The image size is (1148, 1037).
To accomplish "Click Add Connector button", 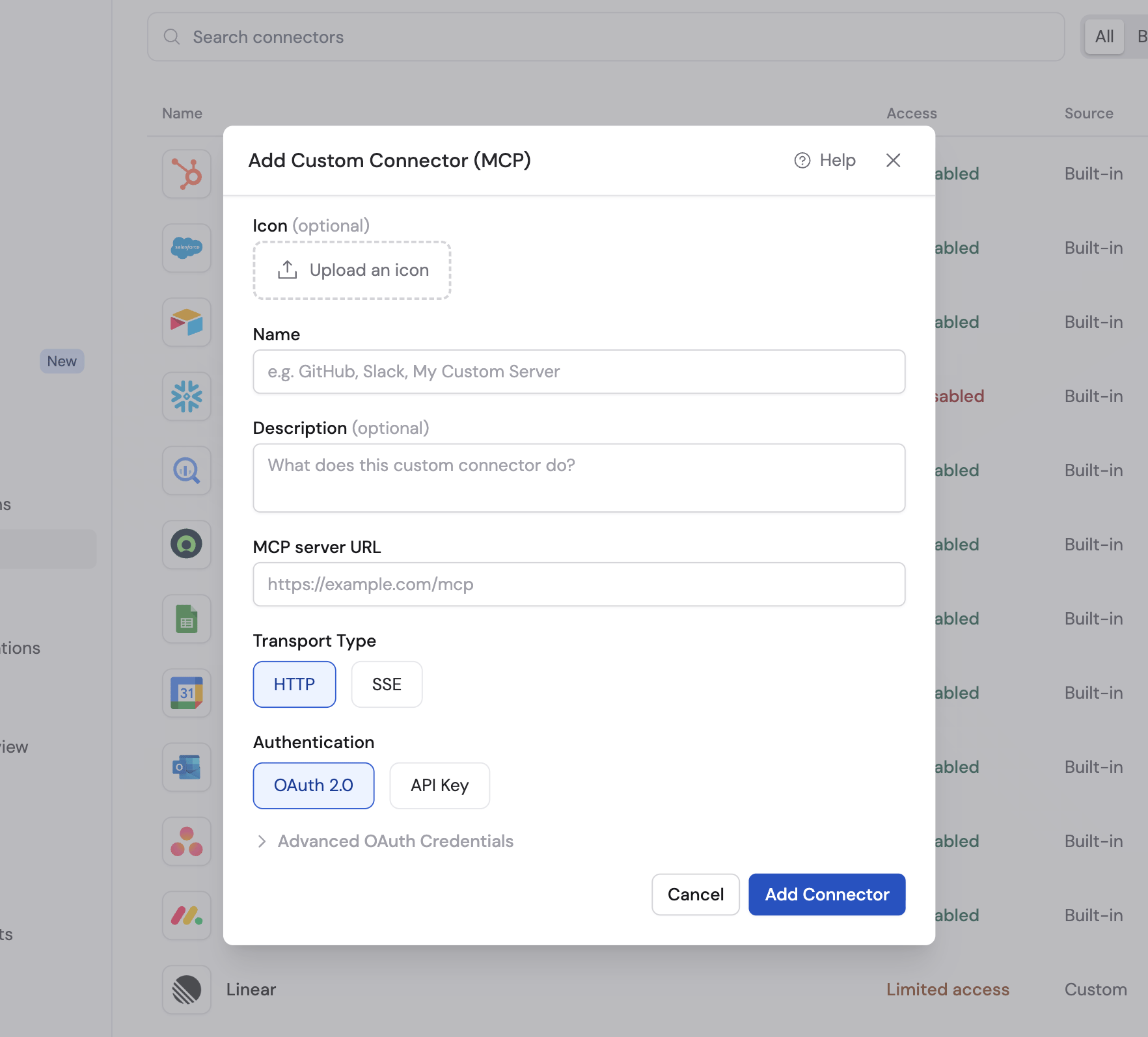I will click(827, 895).
